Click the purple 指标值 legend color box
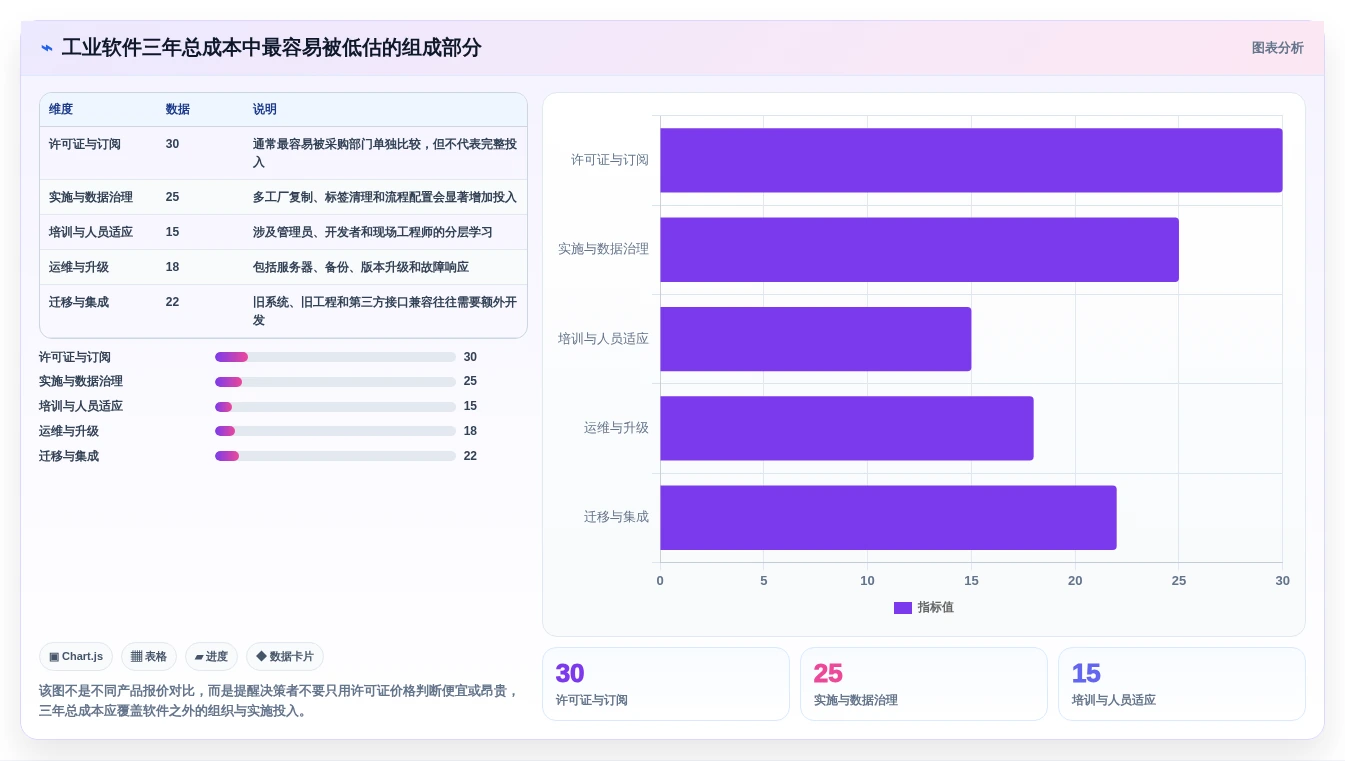1345x761 pixels. point(903,608)
